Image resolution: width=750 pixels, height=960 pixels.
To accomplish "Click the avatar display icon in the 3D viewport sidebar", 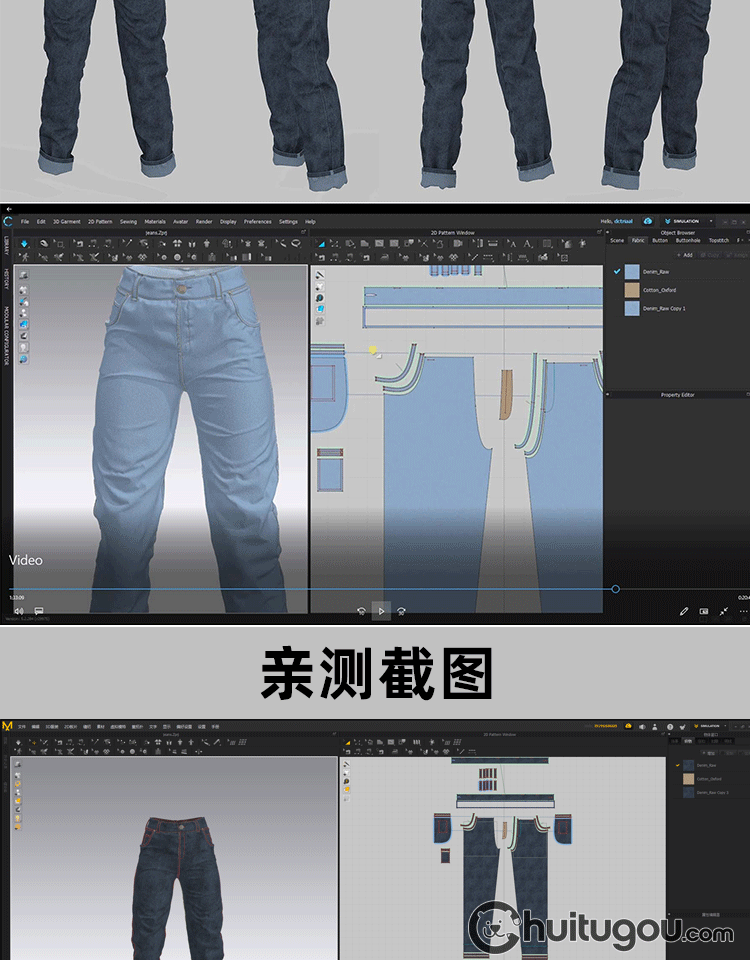I will point(23,313).
